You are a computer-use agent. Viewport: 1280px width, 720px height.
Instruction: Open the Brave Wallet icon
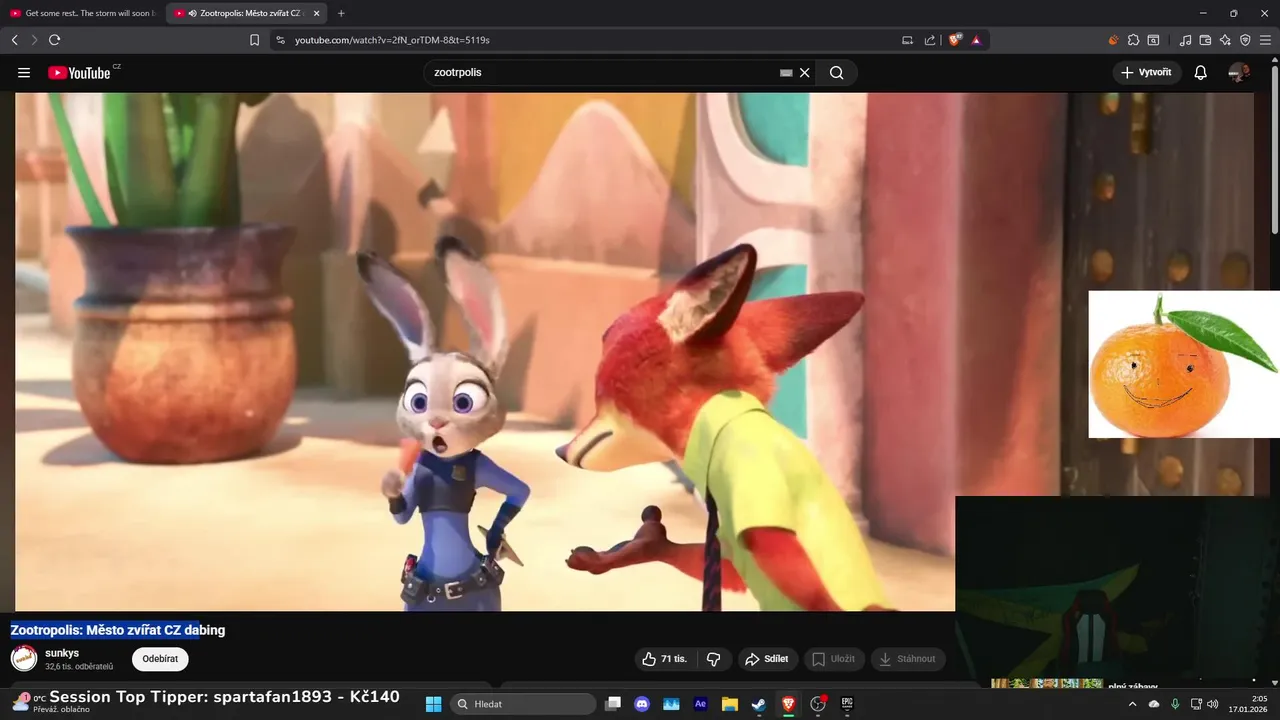point(1205,40)
